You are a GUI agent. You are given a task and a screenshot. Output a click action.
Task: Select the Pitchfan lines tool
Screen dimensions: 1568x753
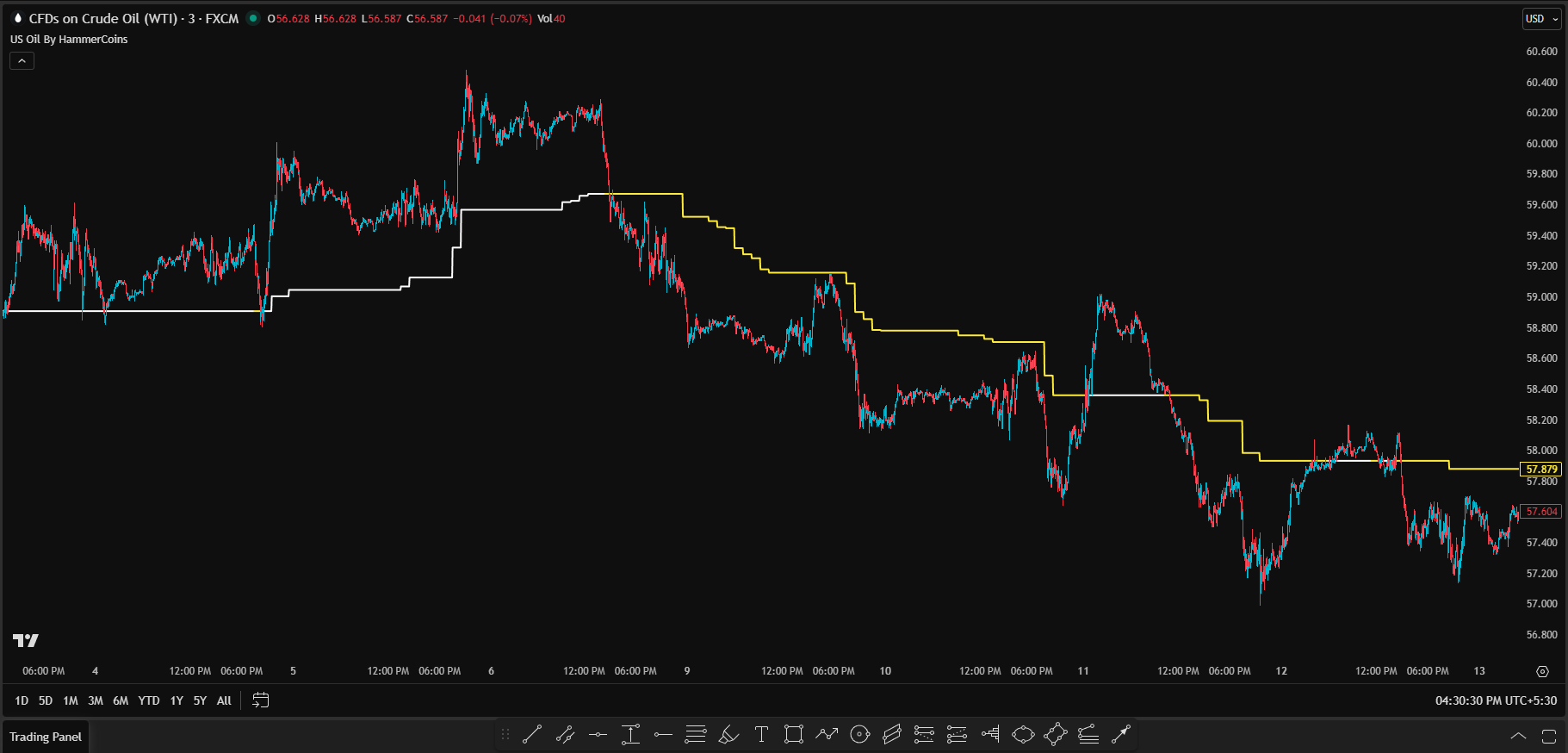(x=1088, y=735)
